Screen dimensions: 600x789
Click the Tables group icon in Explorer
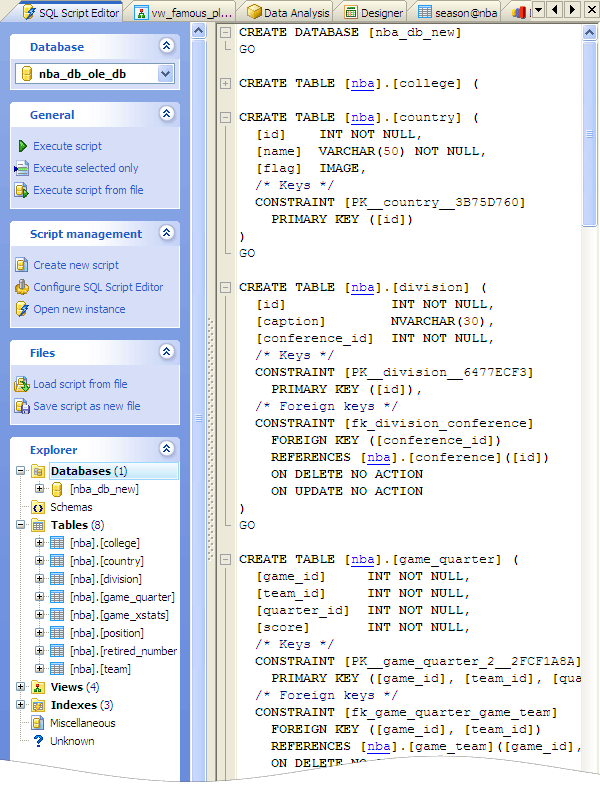tap(38, 525)
